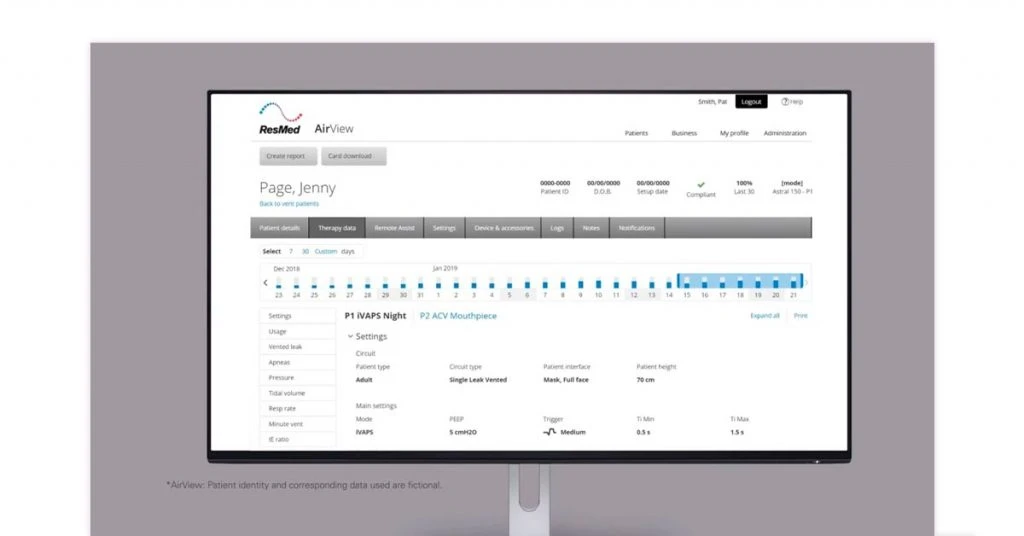Open the Therapy data tab
The image size is (1024, 536).
(337, 228)
